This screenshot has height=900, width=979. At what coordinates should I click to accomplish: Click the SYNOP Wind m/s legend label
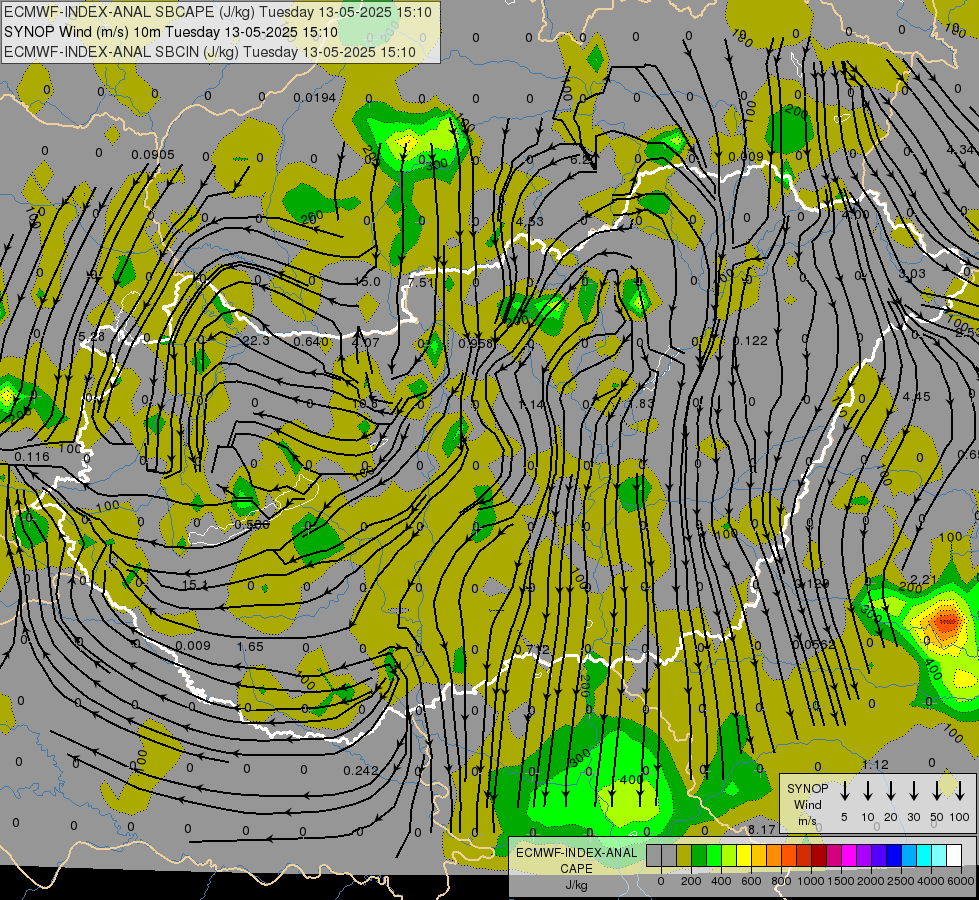[807, 804]
